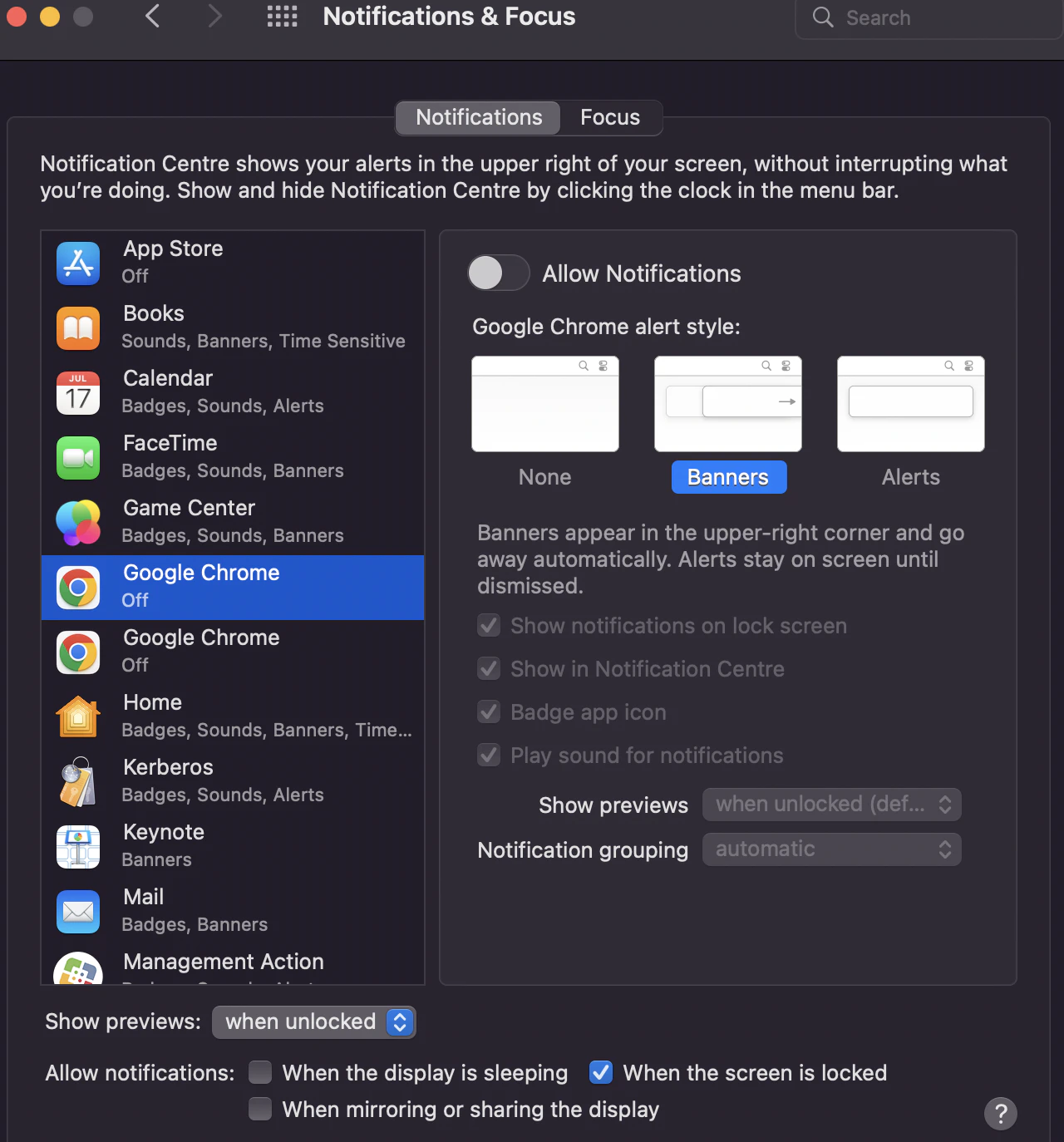Screen dimensions: 1064x1142
Task: Select Home row in app list
Action: click(x=233, y=716)
